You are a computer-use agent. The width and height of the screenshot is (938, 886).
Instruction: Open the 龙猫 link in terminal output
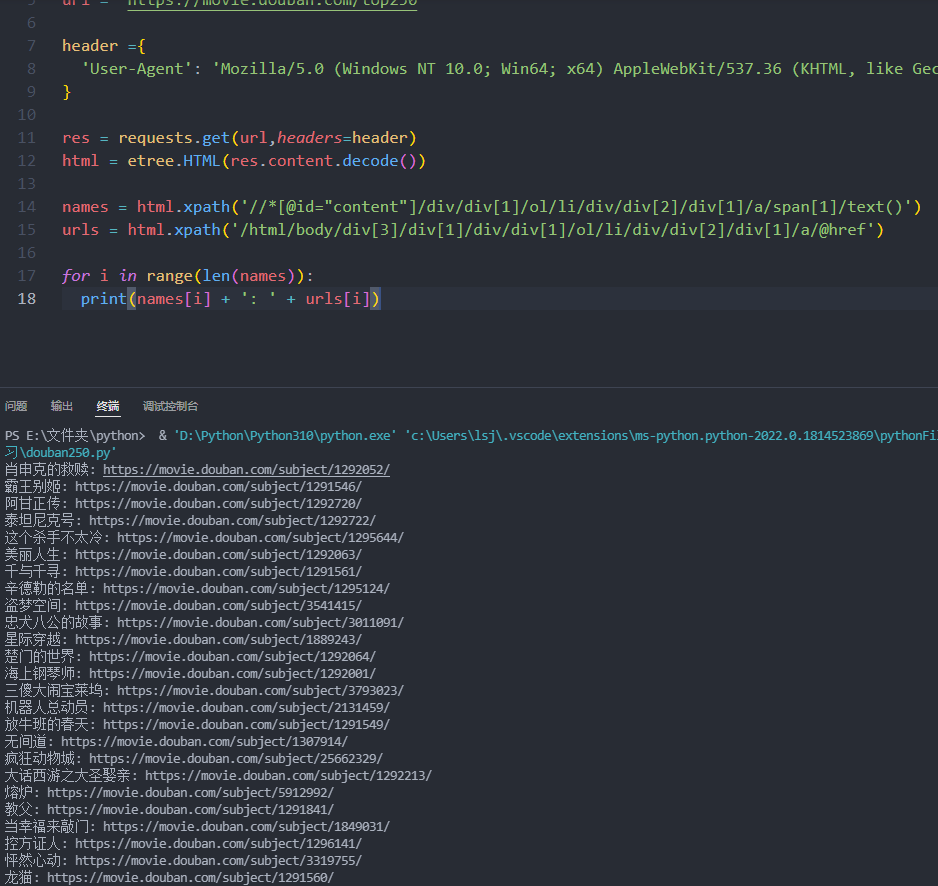point(190,877)
